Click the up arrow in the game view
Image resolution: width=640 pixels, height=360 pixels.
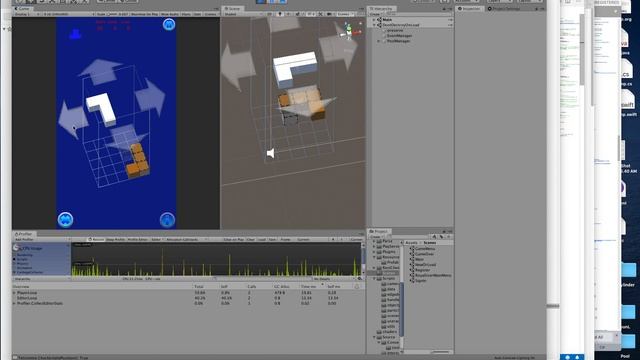pyautogui.click(x=100, y=71)
